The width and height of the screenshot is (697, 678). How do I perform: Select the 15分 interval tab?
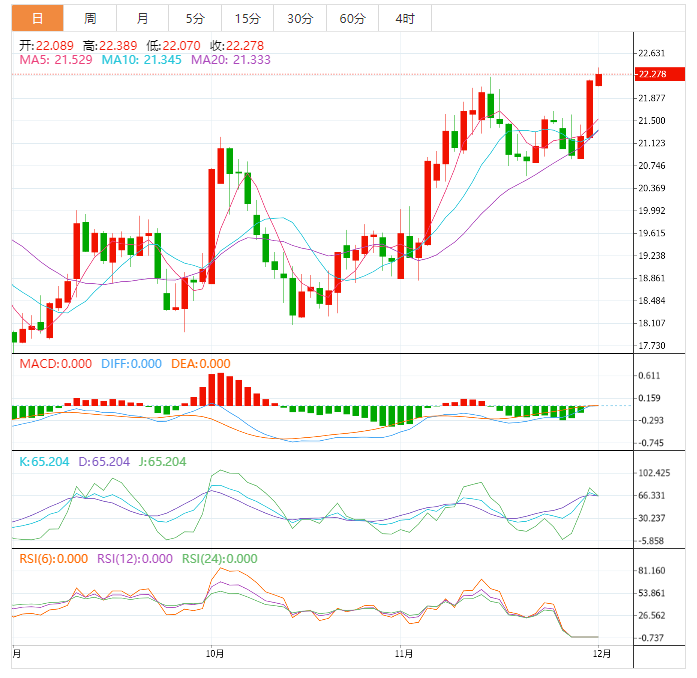247,18
